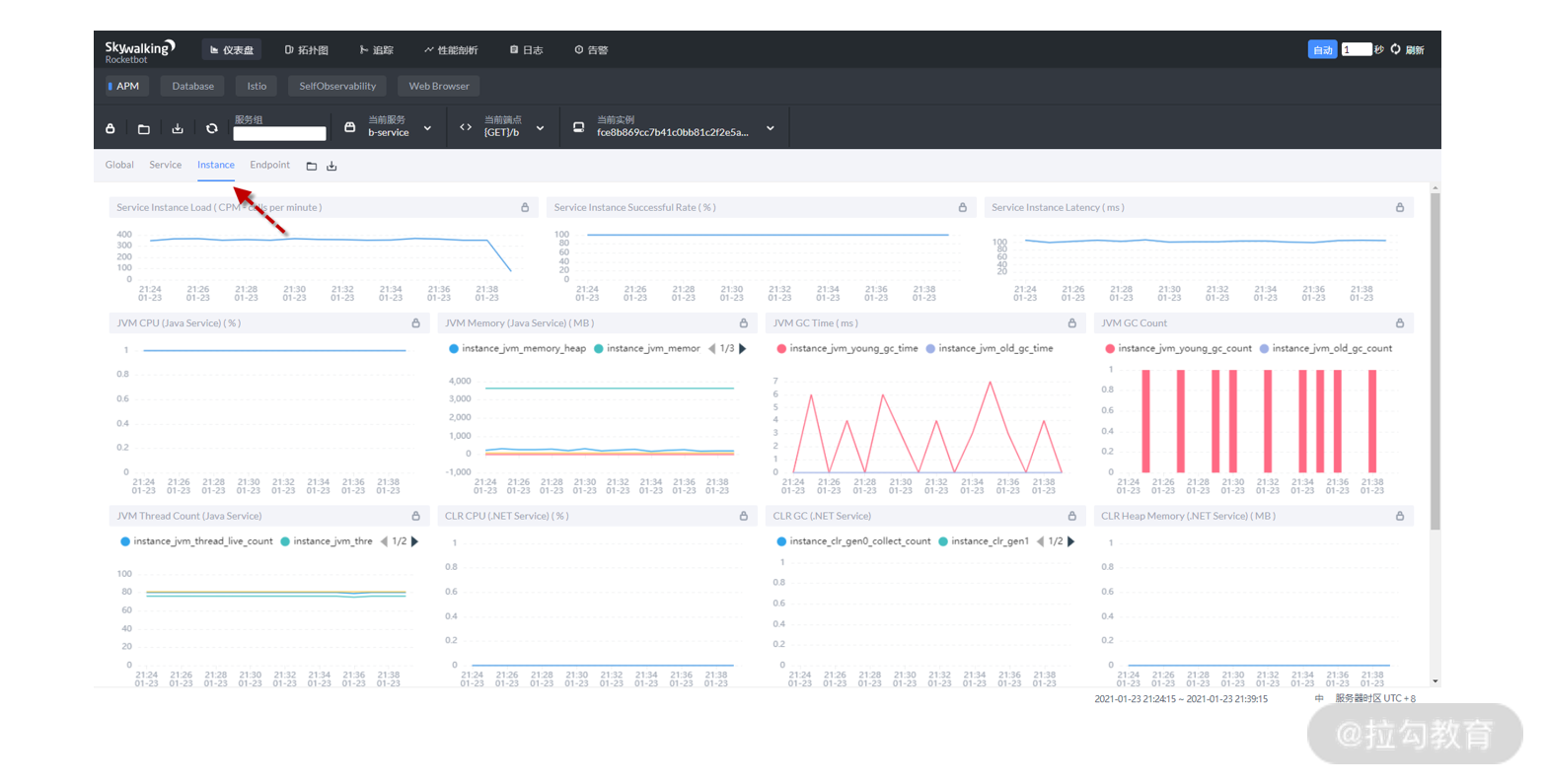Viewport: 1545px width, 784px height.
Task: Click lock icon on JVM CPU panel
Action: point(415,322)
